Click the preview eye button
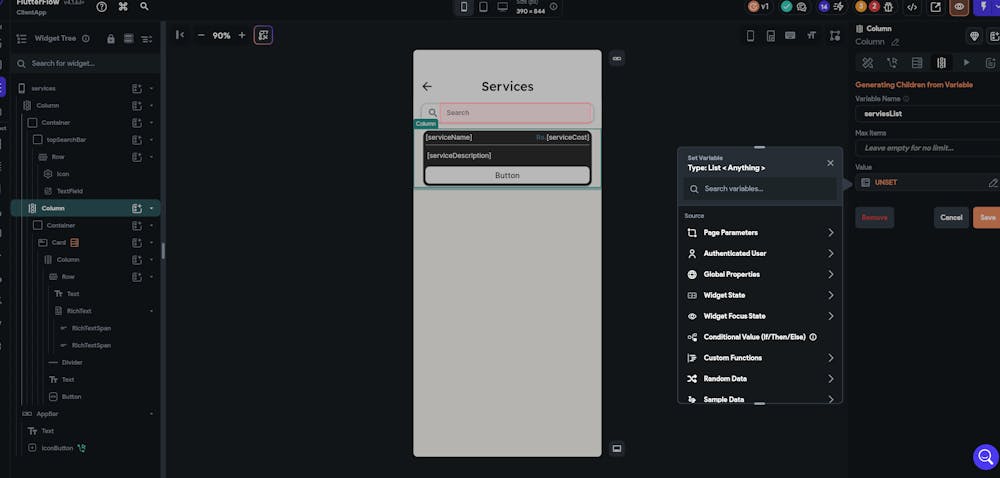This screenshot has width=1000, height=478. (959, 7)
